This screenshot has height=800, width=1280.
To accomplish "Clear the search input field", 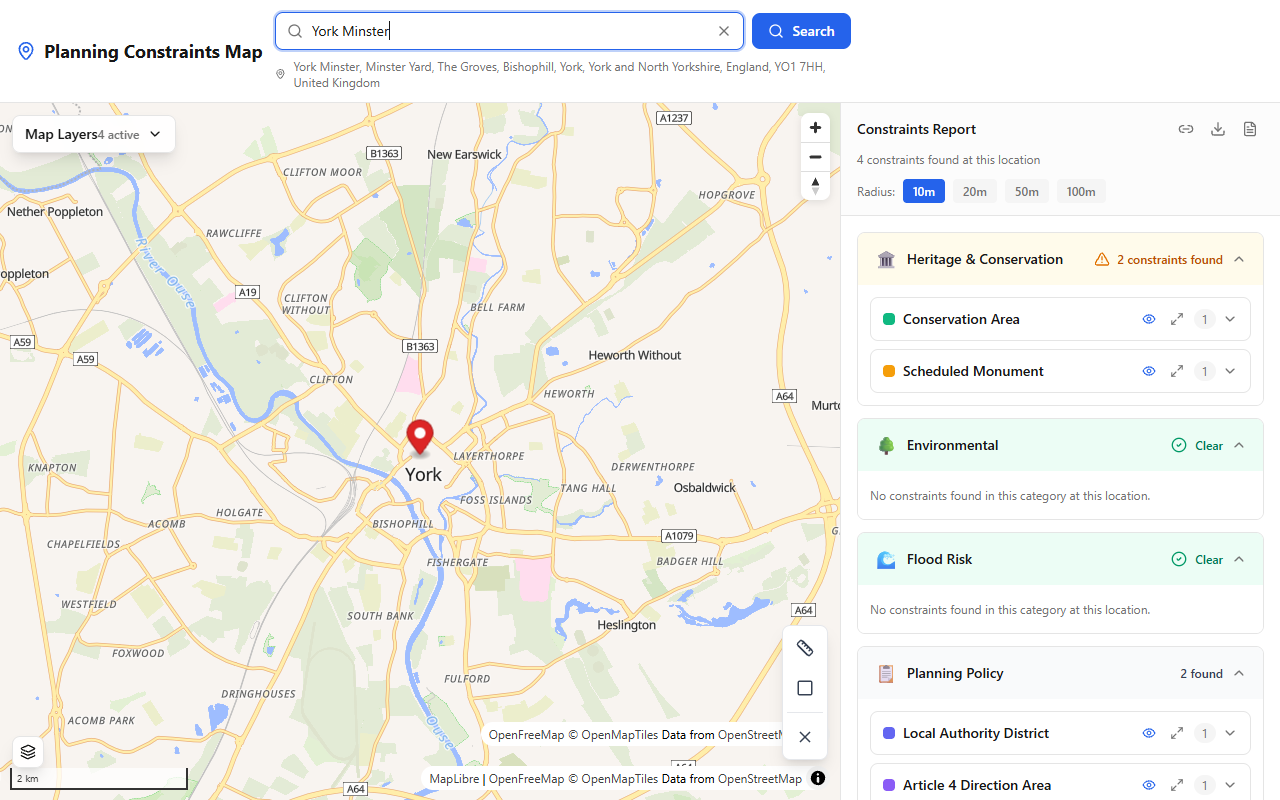I will (723, 31).
